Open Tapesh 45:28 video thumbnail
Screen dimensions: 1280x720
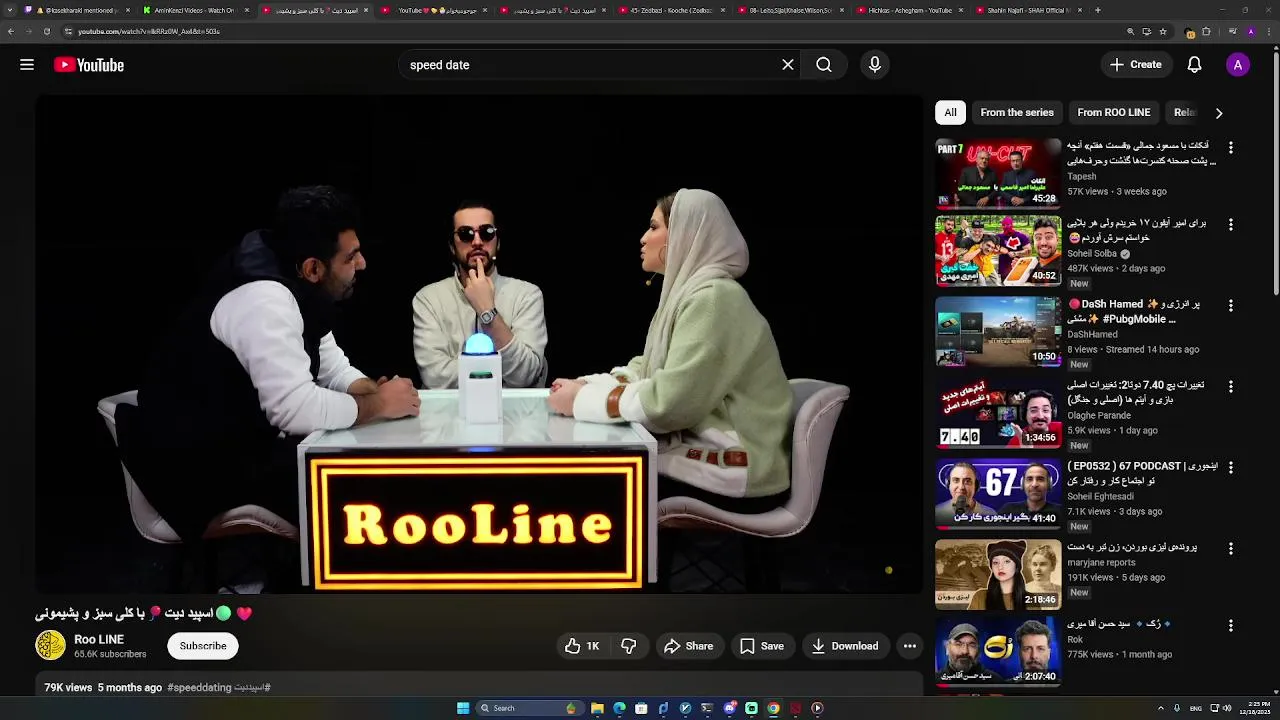998,173
